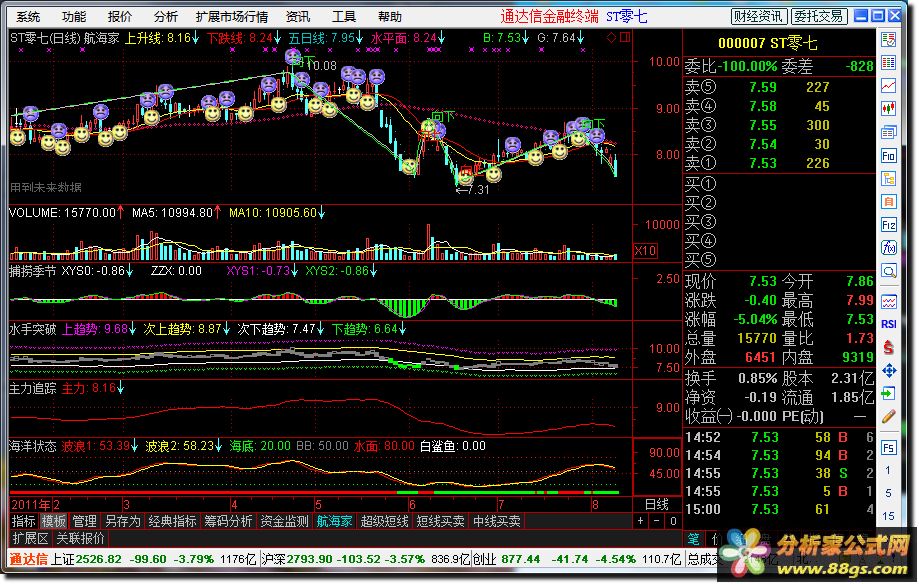Open the 报价 menu

pyautogui.click(x=120, y=16)
